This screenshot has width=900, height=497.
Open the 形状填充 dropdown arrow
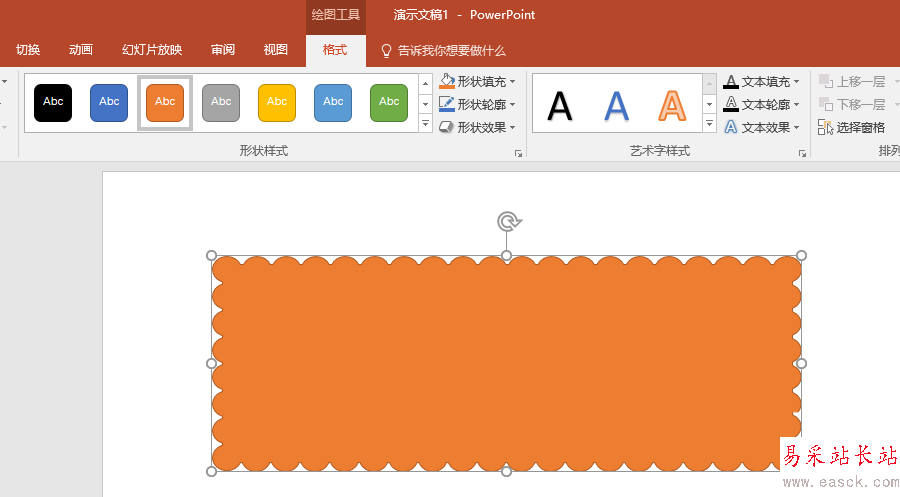click(512, 82)
